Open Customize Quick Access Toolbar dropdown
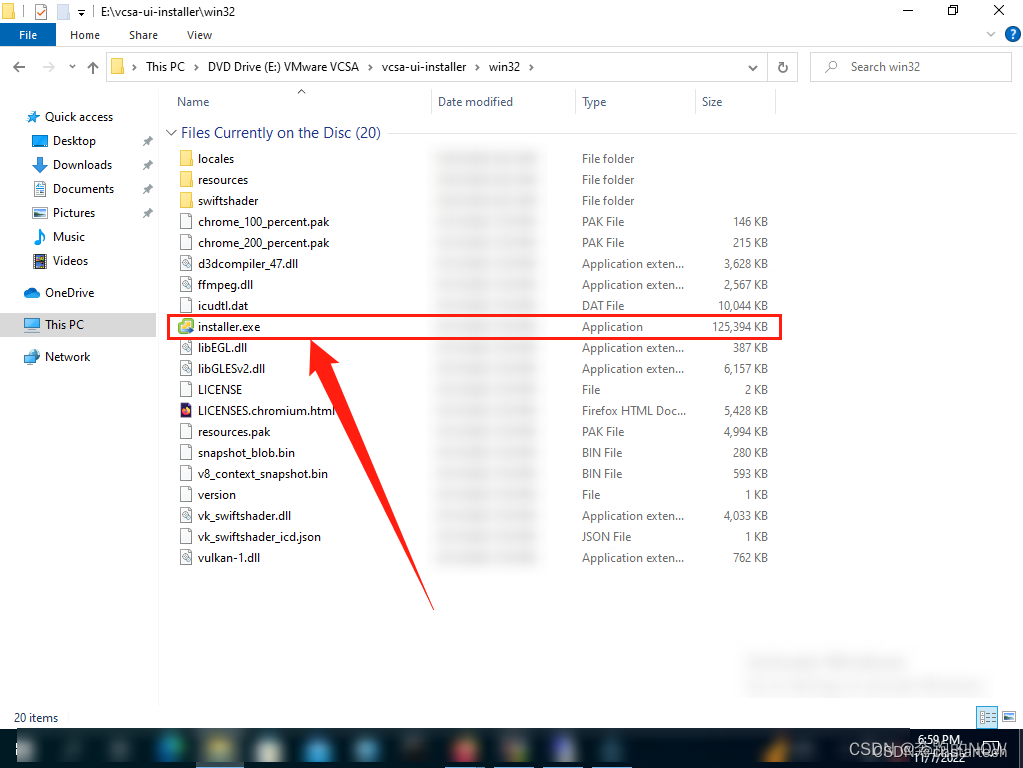The width and height of the screenshot is (1023, 768). pyautogui.click(x=81, y=12)
